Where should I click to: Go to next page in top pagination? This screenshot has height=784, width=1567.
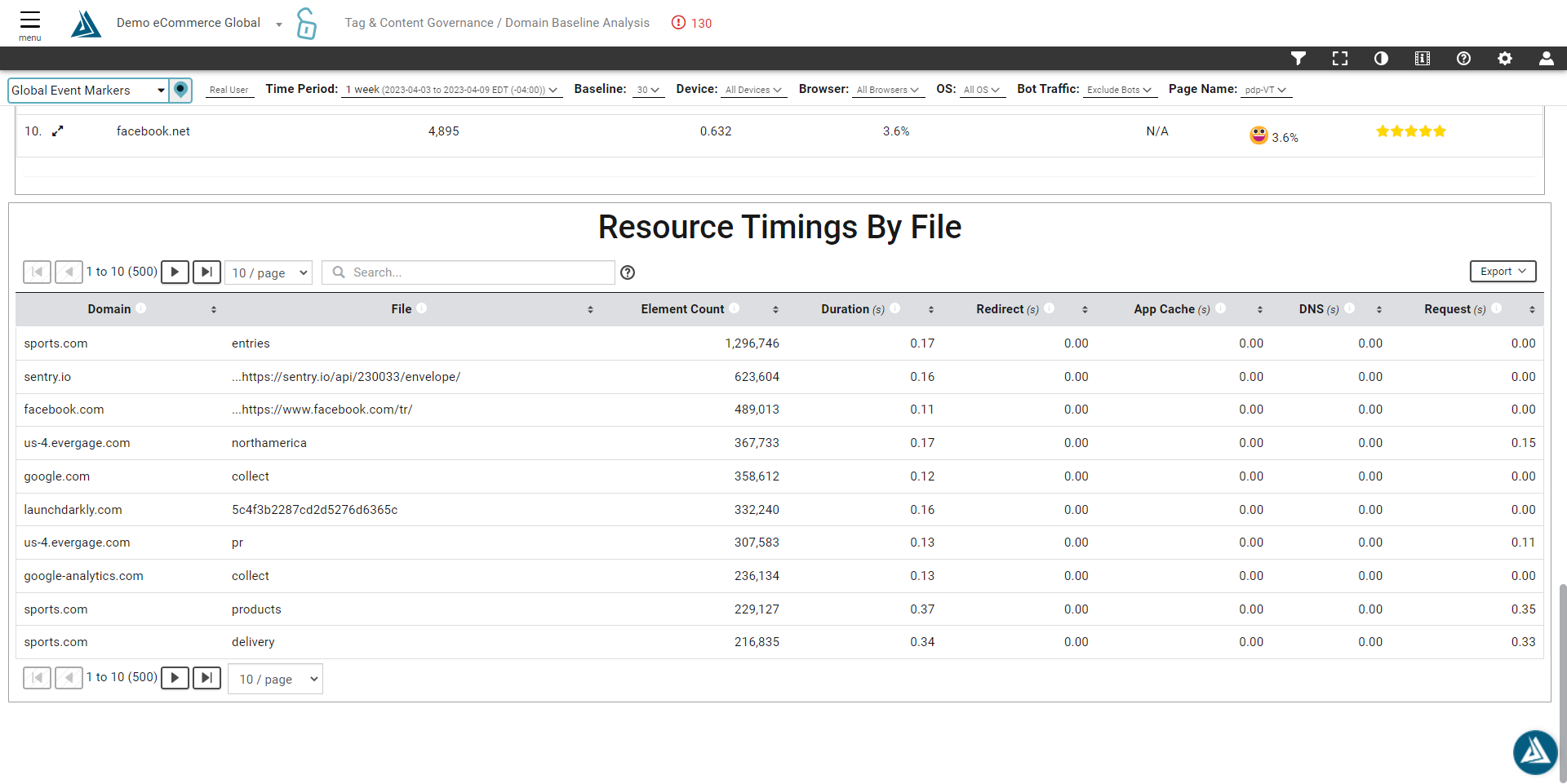pos(175,272)
